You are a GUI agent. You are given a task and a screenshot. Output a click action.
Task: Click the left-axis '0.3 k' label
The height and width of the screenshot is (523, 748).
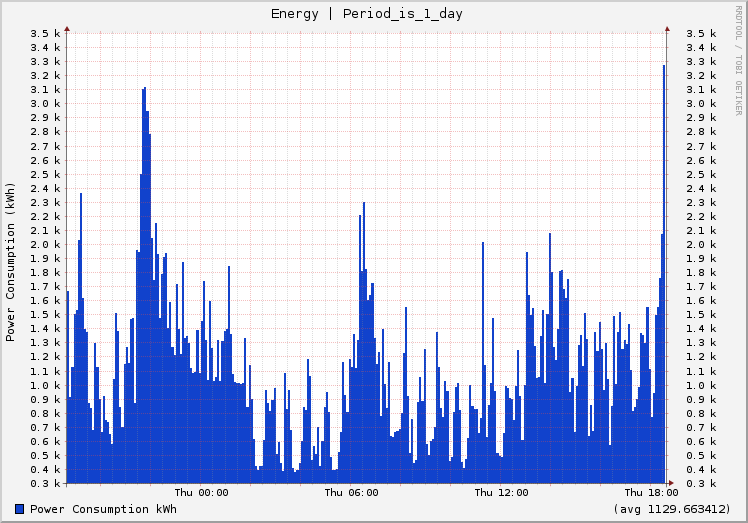coord(45,483)
